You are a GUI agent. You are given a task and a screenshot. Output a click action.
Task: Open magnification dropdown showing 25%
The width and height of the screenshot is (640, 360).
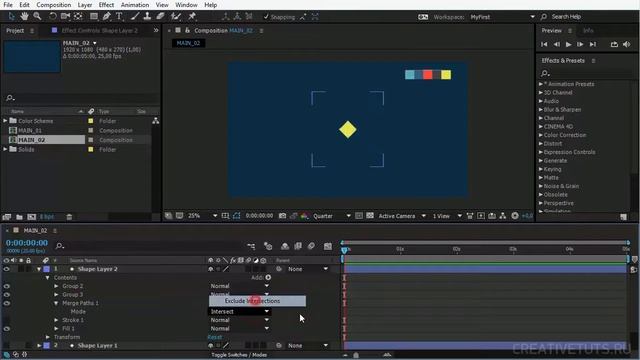click(x=202, y=216)
